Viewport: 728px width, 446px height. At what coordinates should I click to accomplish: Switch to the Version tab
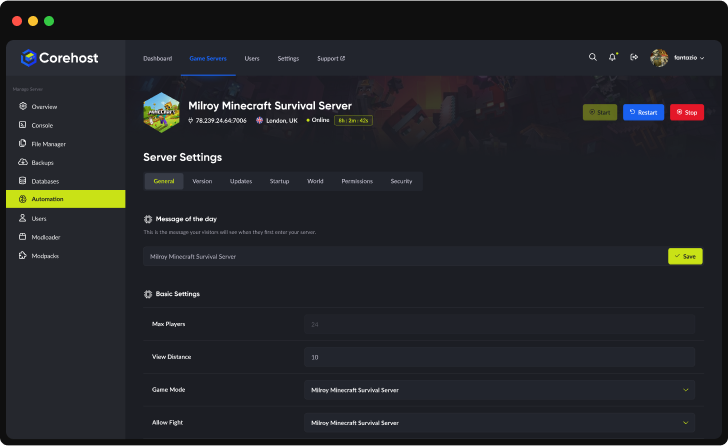[x=202, y=181]
